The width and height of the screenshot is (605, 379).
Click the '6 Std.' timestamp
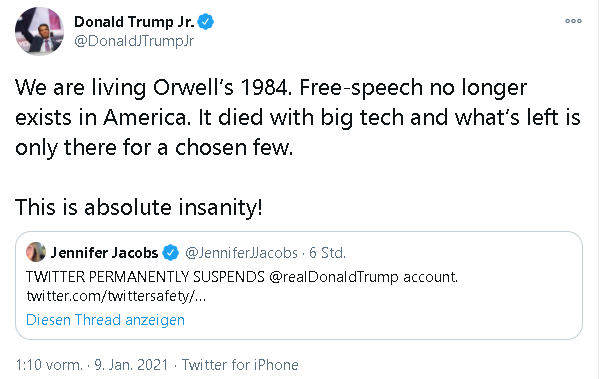[x=327, y=253]
